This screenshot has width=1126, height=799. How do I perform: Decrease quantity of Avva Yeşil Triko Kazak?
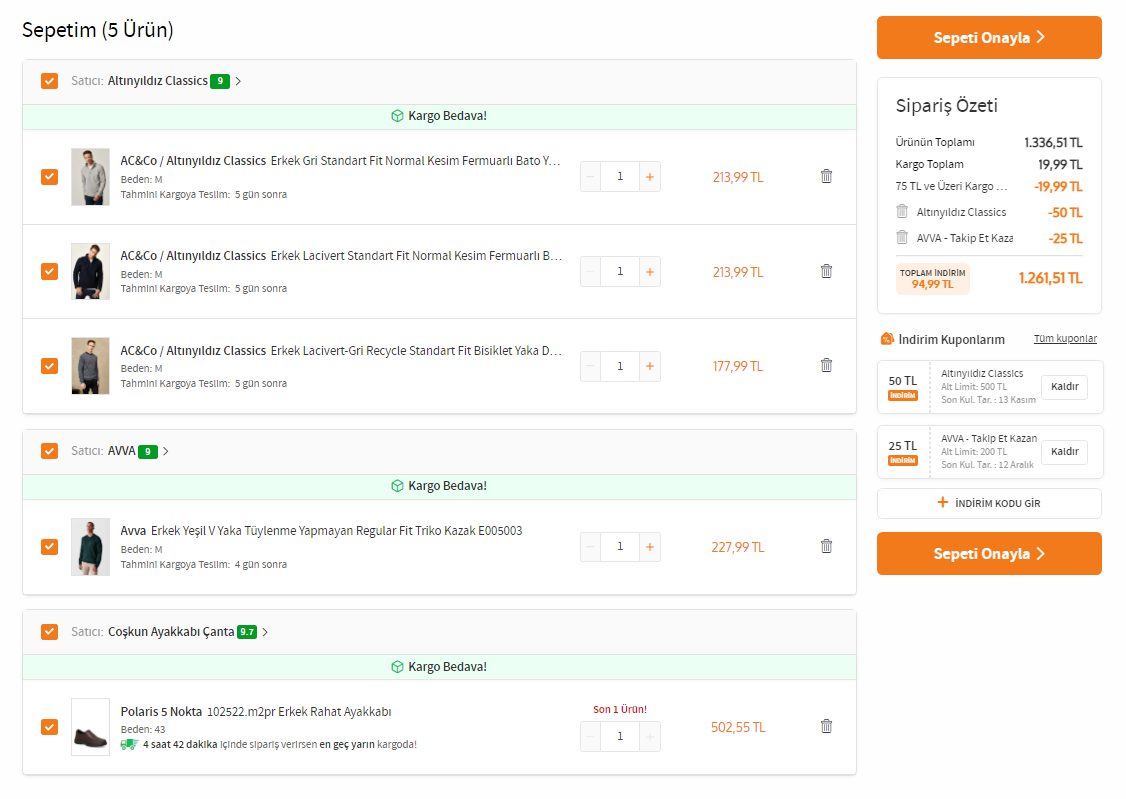coord(590,547)
